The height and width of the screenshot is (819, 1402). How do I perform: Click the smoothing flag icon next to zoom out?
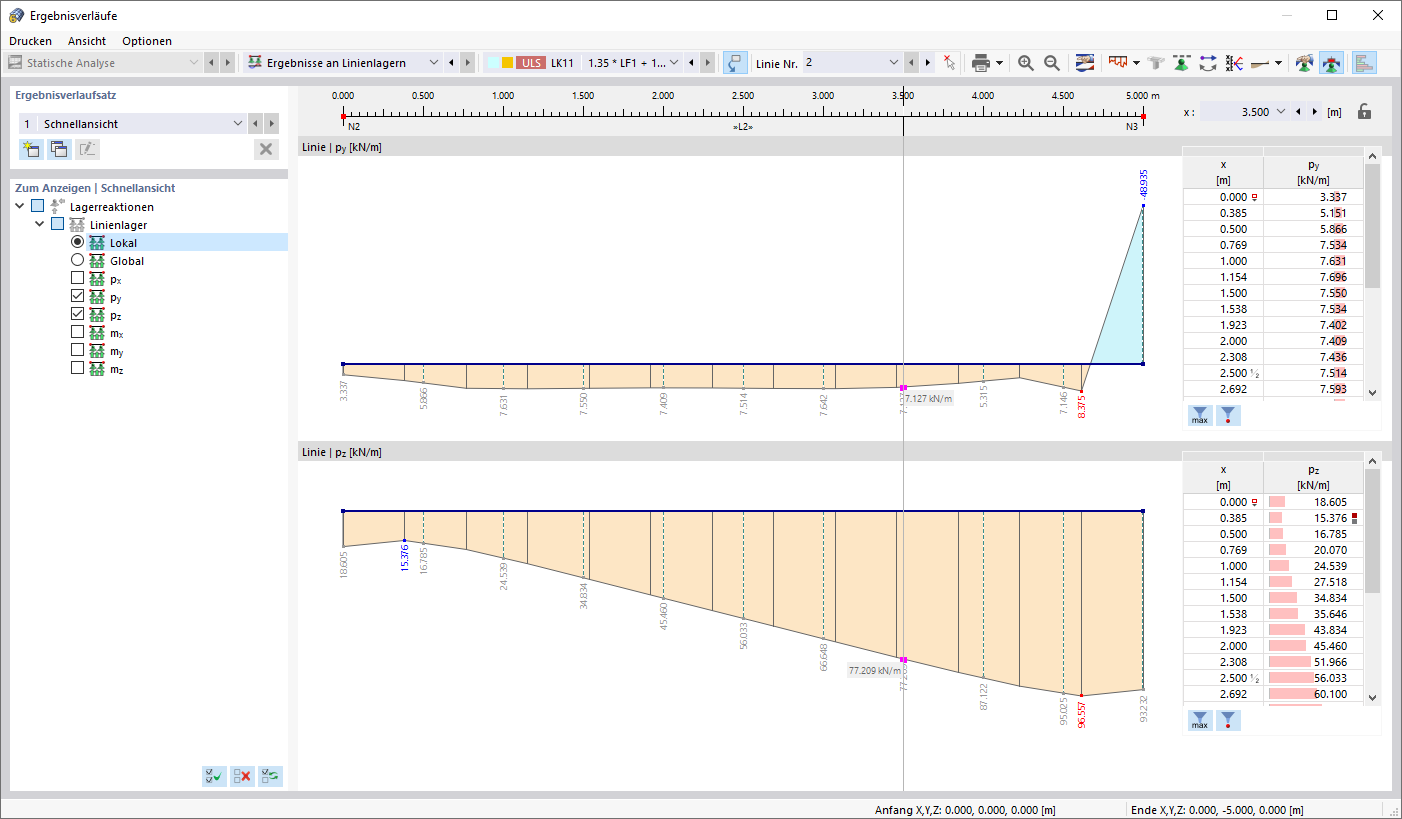tap(1085, 62)
